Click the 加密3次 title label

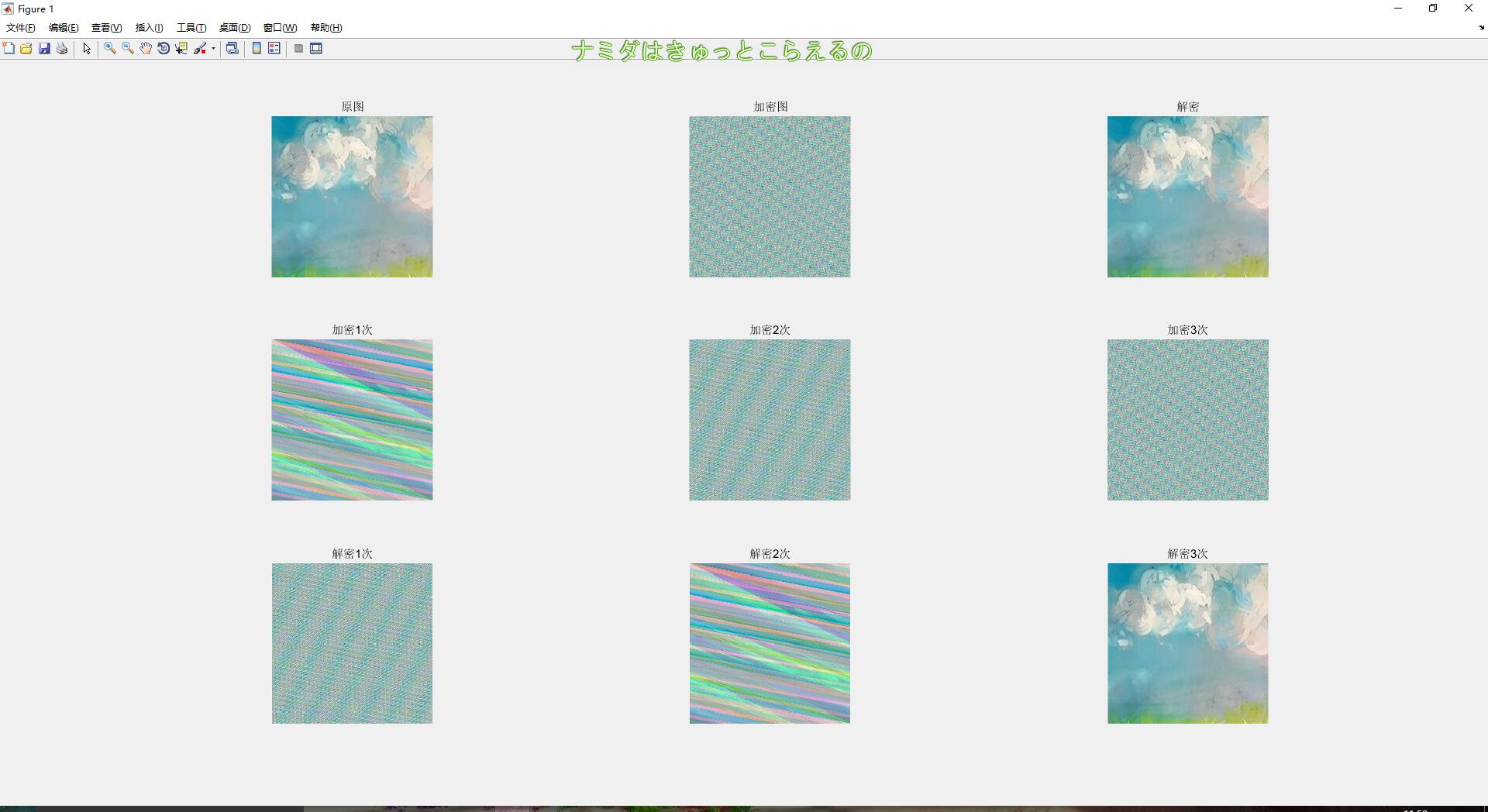(x=1188, y=330)
